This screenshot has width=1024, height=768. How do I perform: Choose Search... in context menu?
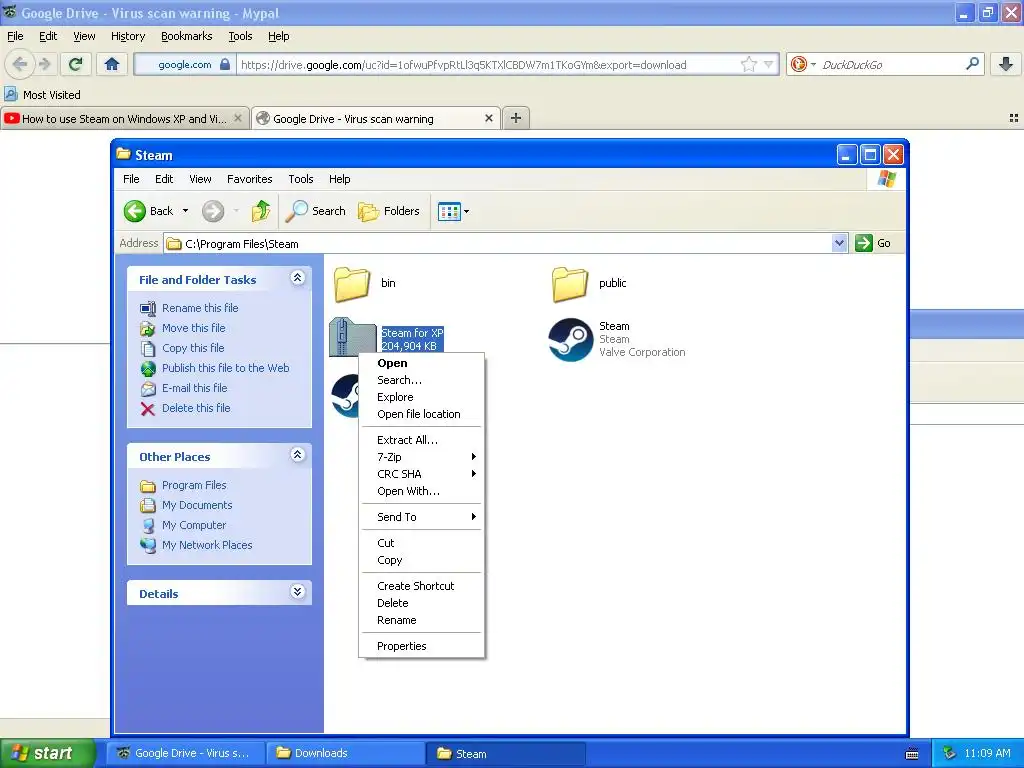(422, 380)
